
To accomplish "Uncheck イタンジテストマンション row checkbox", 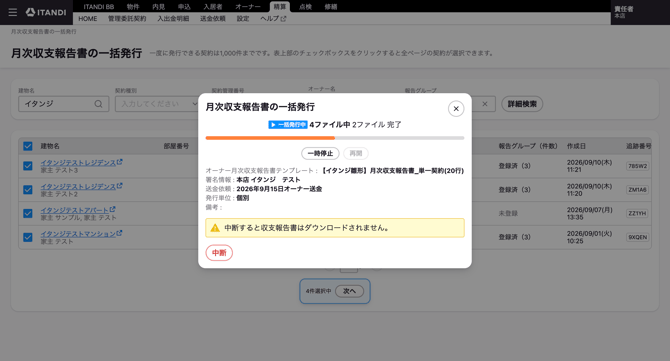I will pyautogui.click(x=28, y=237).
